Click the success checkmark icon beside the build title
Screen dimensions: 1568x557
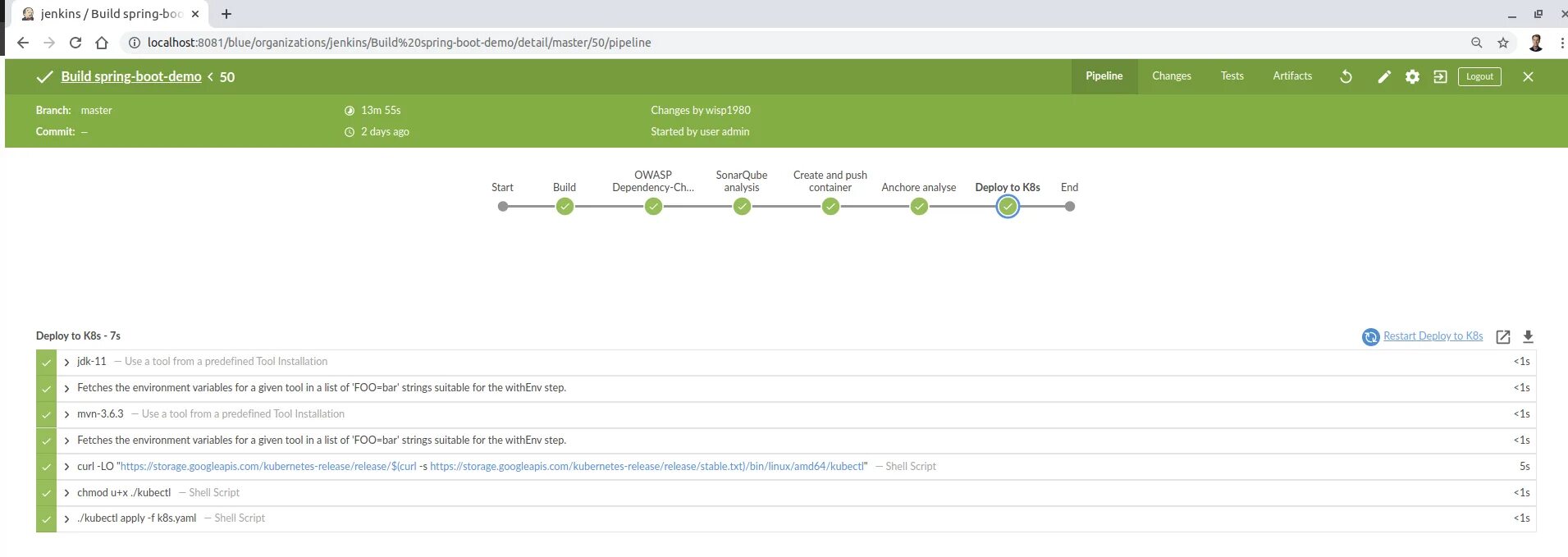tap(45, 77)
